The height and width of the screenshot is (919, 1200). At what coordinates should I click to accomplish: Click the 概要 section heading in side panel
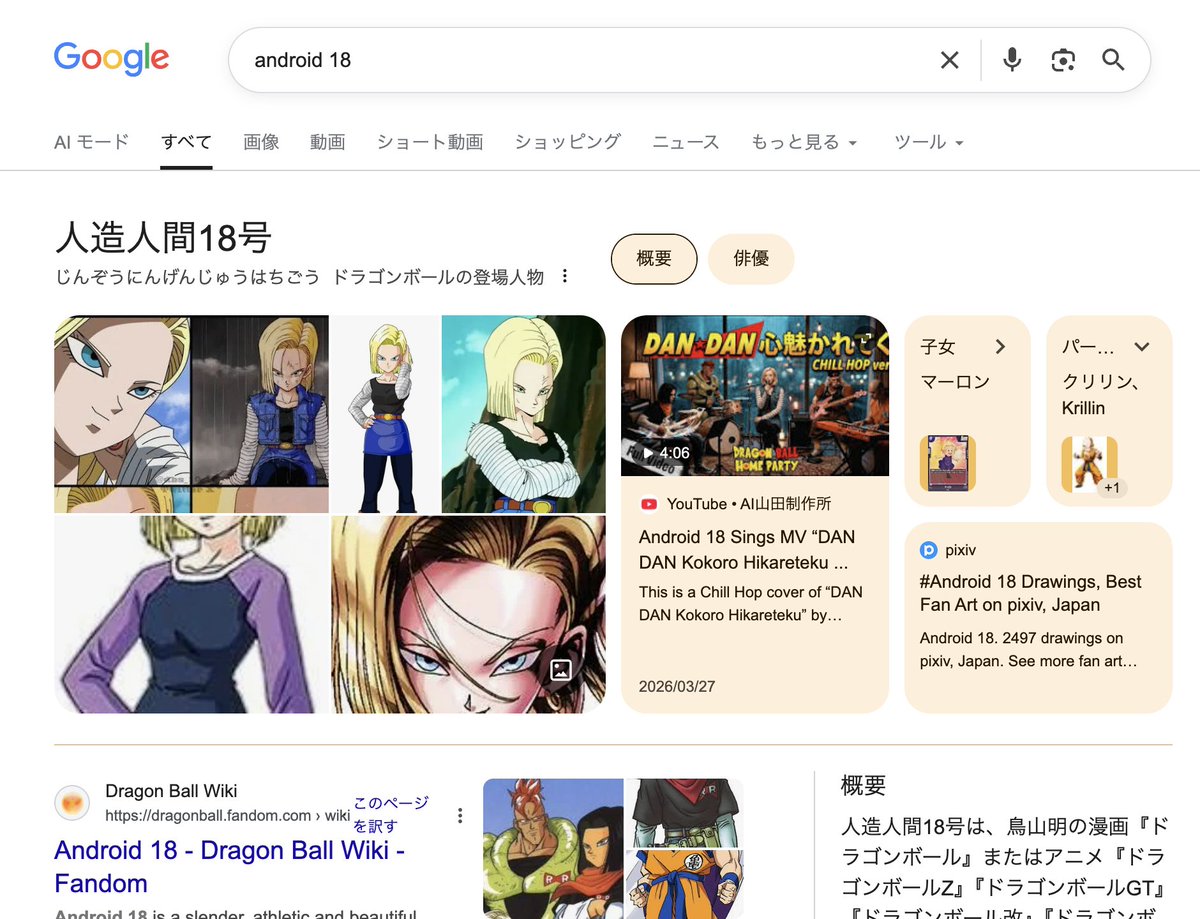coord(863,785)
